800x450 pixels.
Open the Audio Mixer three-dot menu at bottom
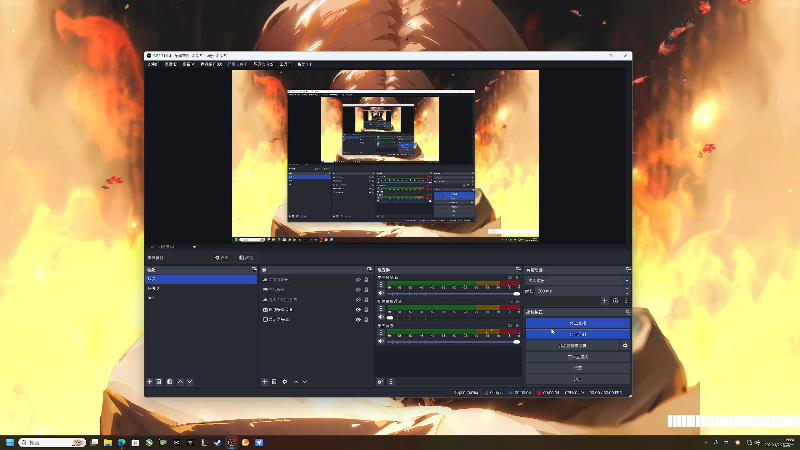[391, 382]
